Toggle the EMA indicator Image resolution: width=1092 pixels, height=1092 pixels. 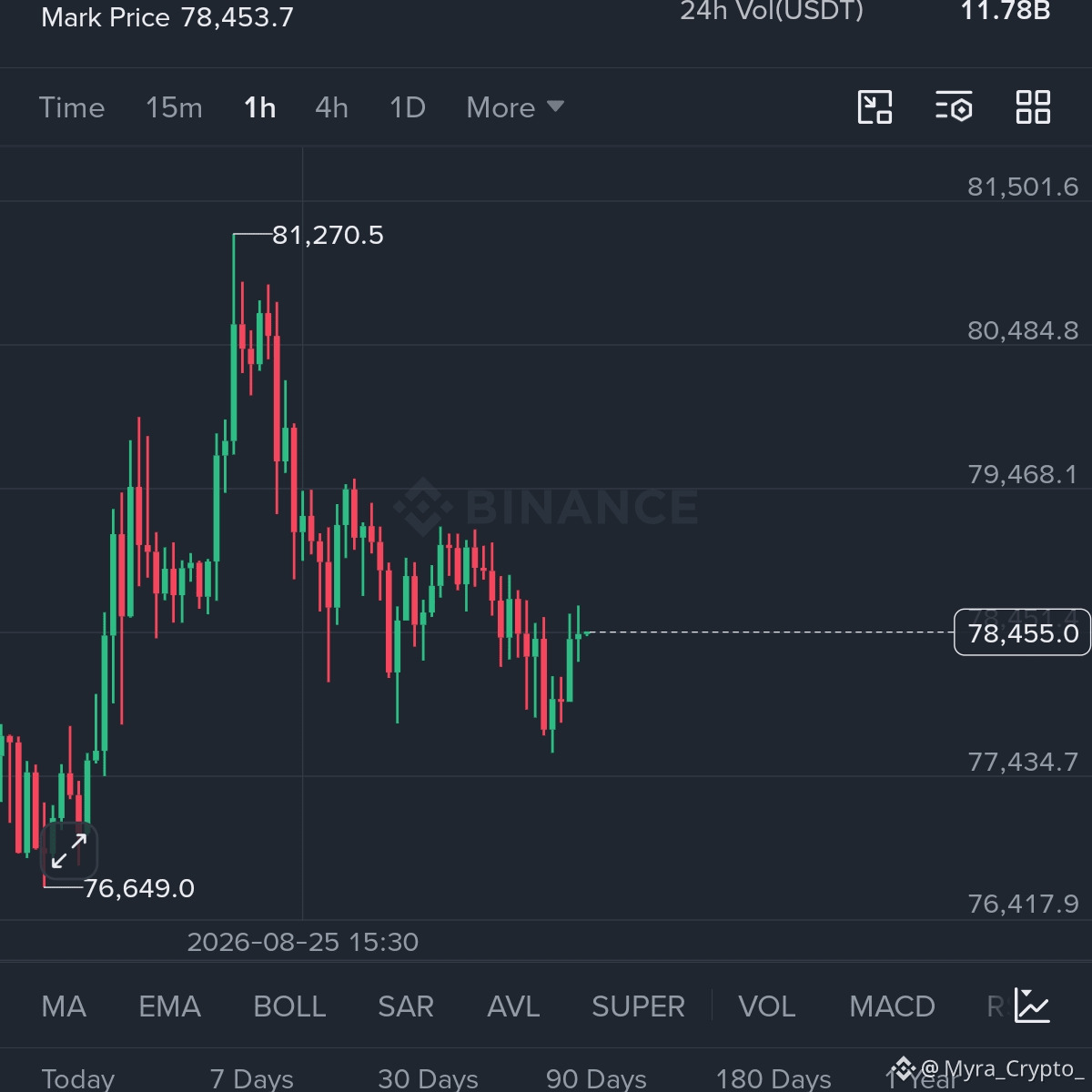click(x=169, y=1006)
